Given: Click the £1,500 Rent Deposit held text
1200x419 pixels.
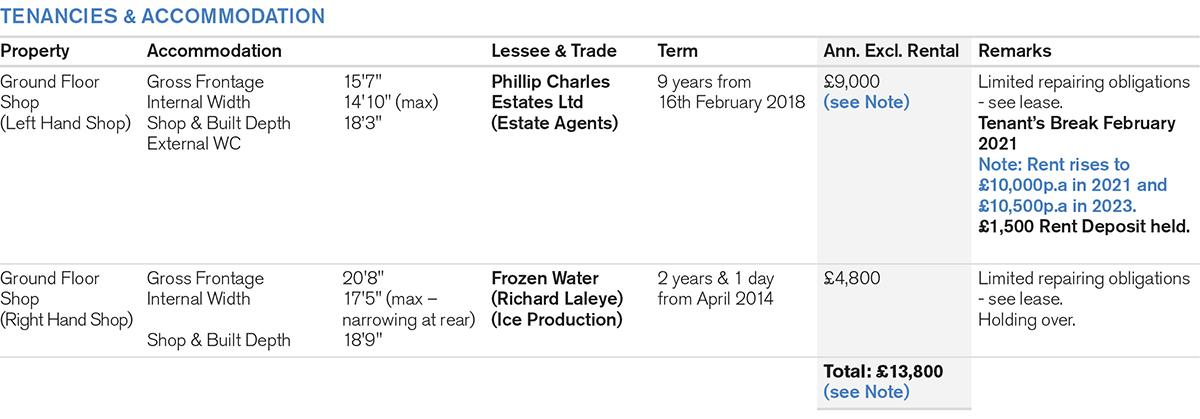Looking at the screenshot, I should click(1084, 226).
